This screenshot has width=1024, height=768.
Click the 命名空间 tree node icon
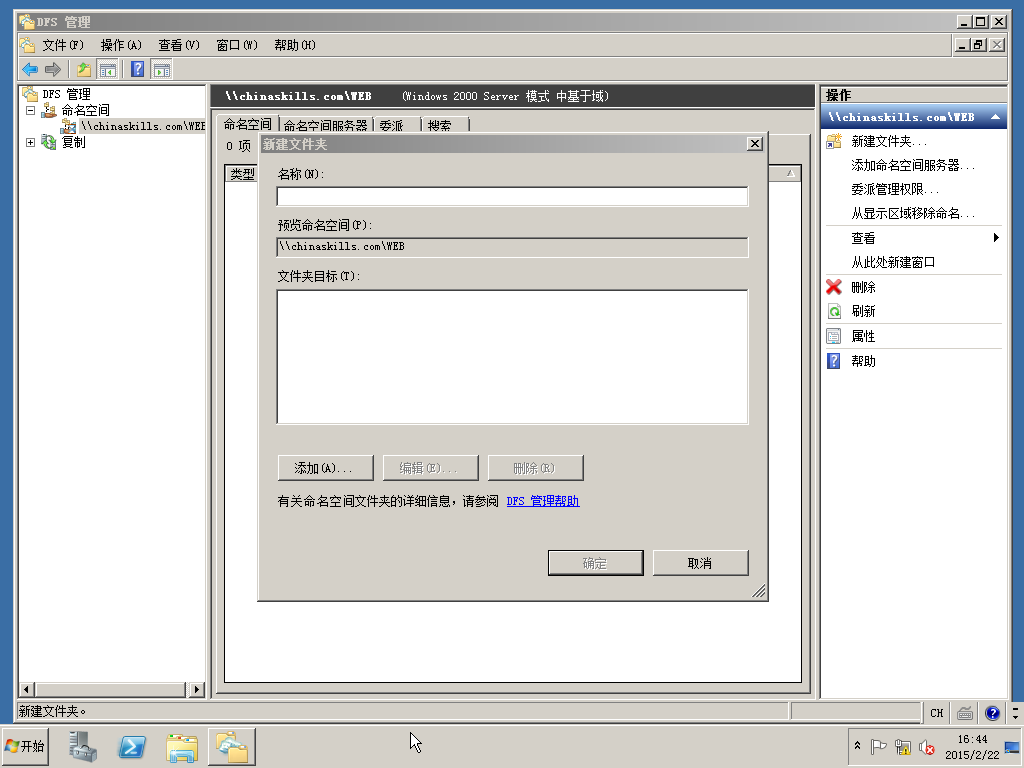(49, 110)
